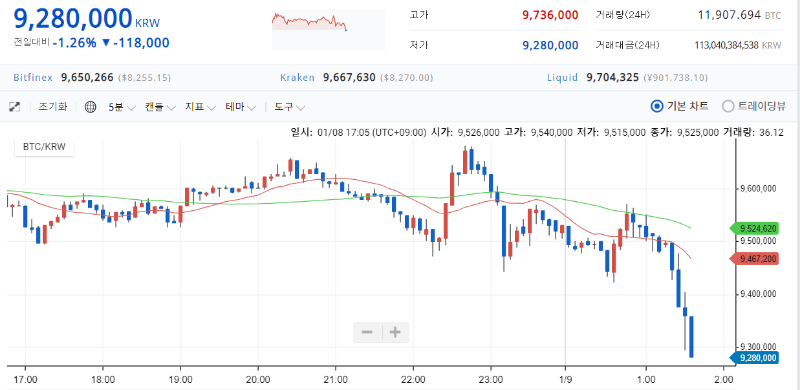Image resolution: width=800 pixels, height=390 pixels.
Task: Click the 1/9 date axis label
Action: (x=565, y=380)
